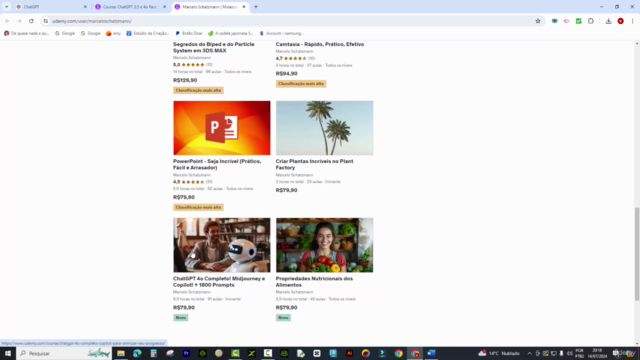The width and height of the screenshot is (640, 360).
Task: Click the green checkmark extension icon
Action: coord(578,21)
